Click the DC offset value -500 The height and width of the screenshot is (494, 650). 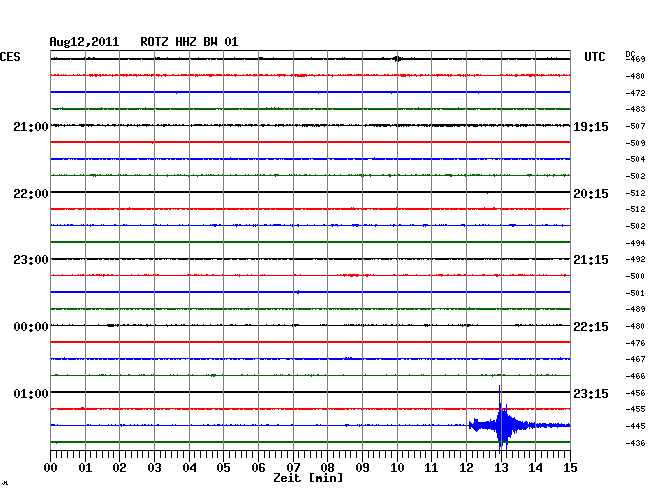pyautogui.click(x=635, y=276)
